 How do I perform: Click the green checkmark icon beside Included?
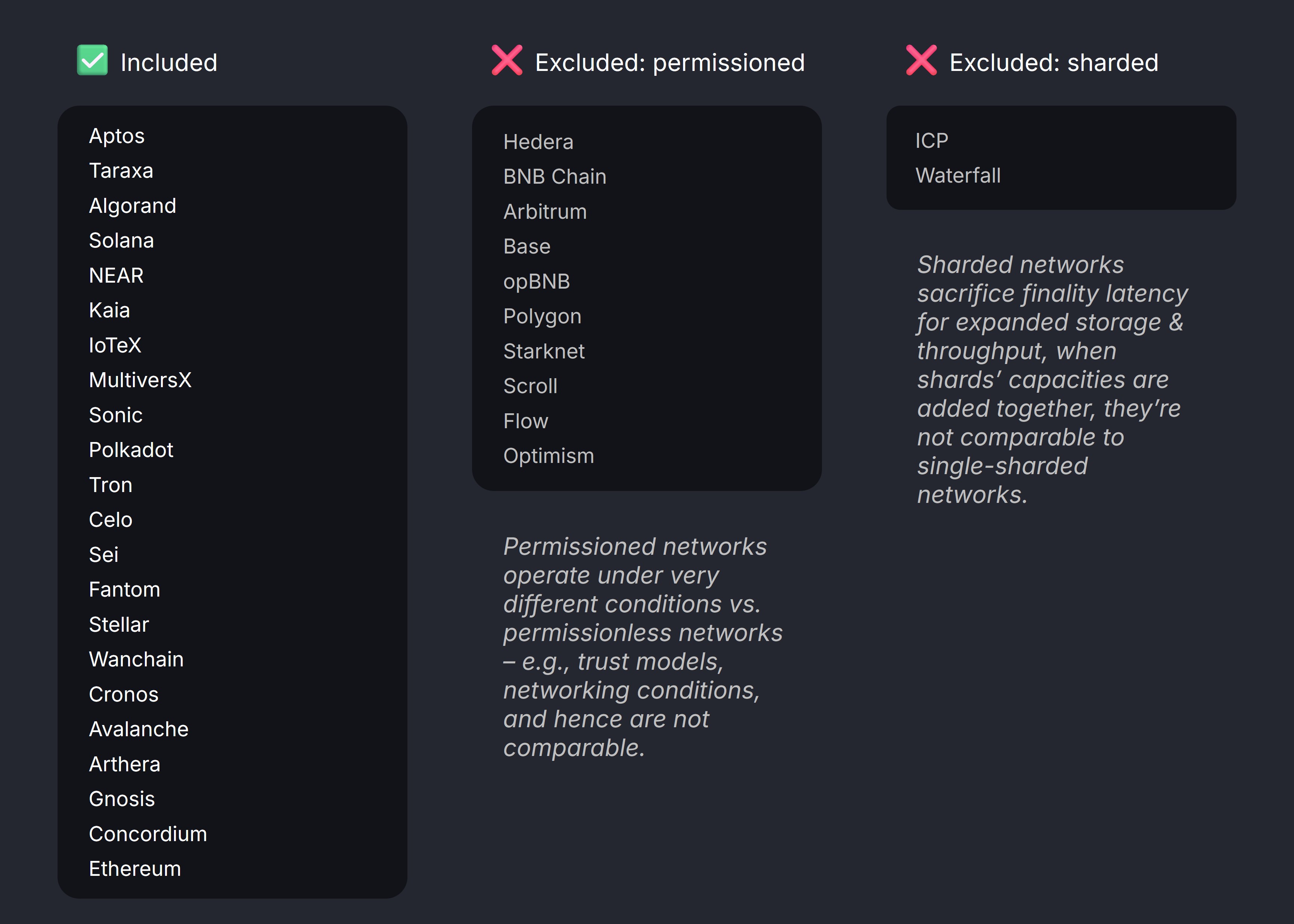[x=92, y=60]
